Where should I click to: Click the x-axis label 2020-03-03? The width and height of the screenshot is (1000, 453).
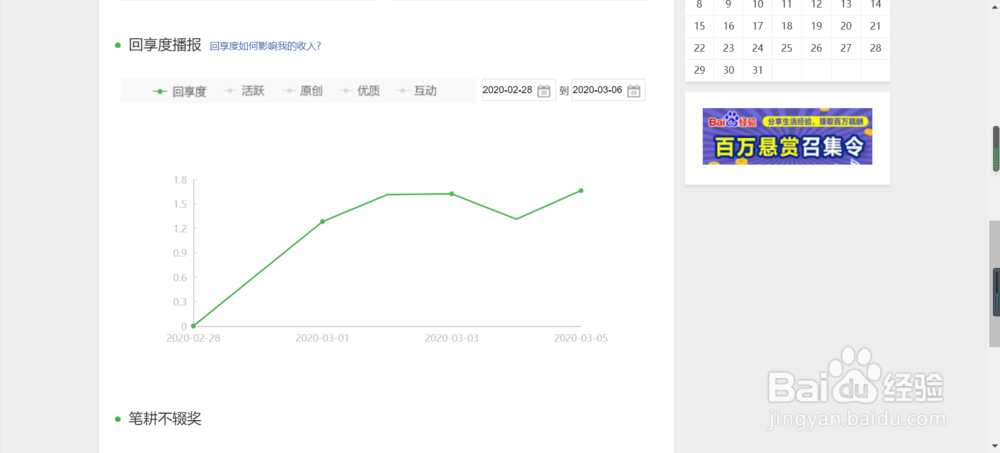click(452, 339)
